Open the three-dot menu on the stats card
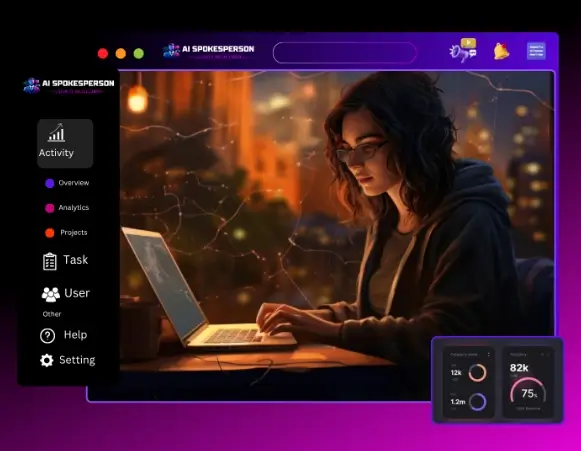 489,355
